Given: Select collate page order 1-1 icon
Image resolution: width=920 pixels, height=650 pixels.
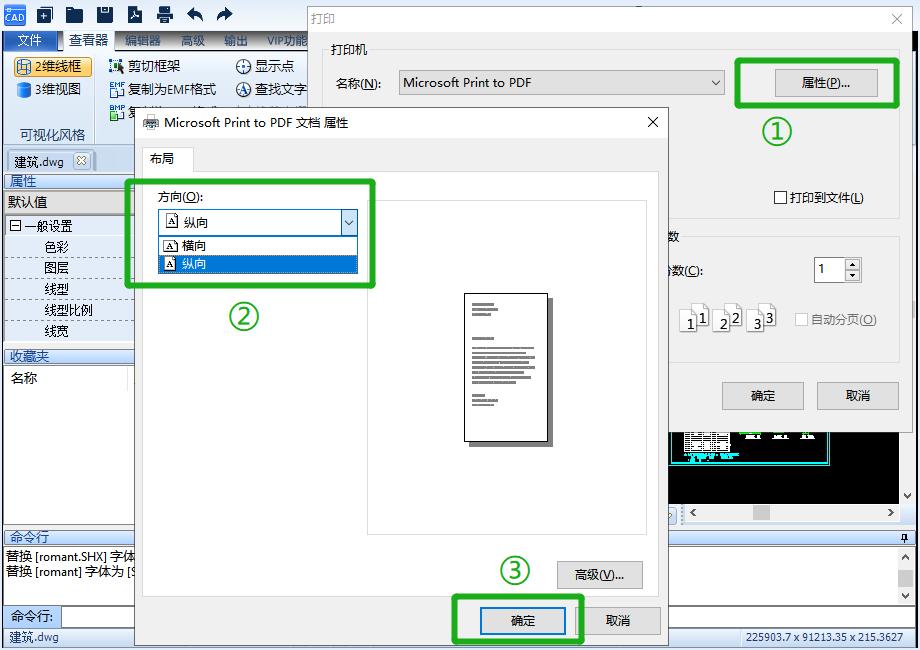Looking at the screenshot, I should coord(694,317).
